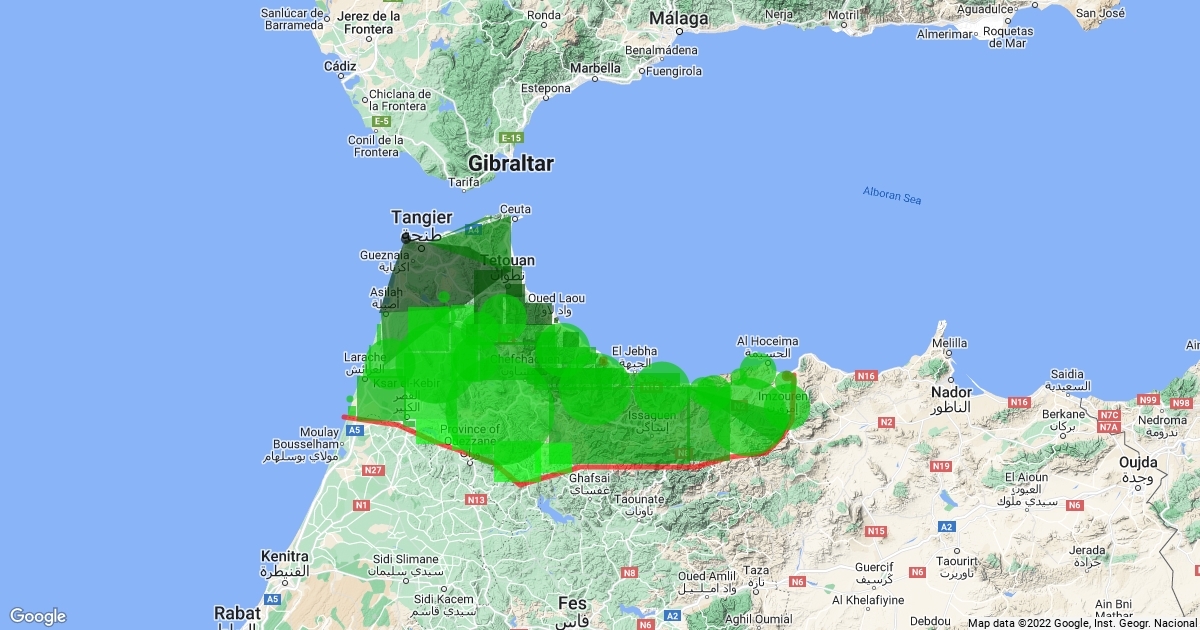The image size is (1200, 630).
Task: Click the N1 road shield
Action: point(362,506)
